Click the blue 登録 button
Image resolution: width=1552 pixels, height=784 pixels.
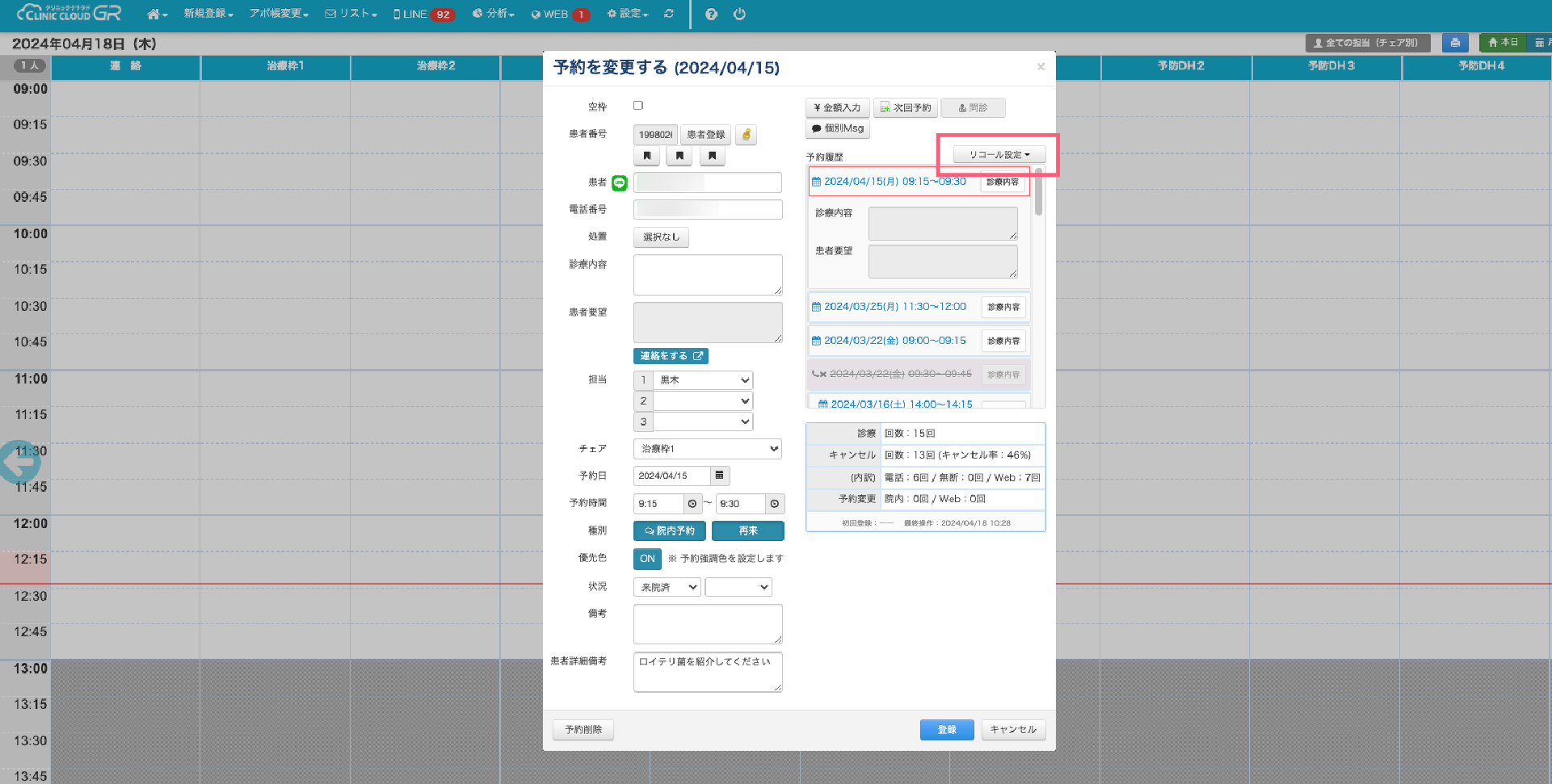tap(946, 730)
